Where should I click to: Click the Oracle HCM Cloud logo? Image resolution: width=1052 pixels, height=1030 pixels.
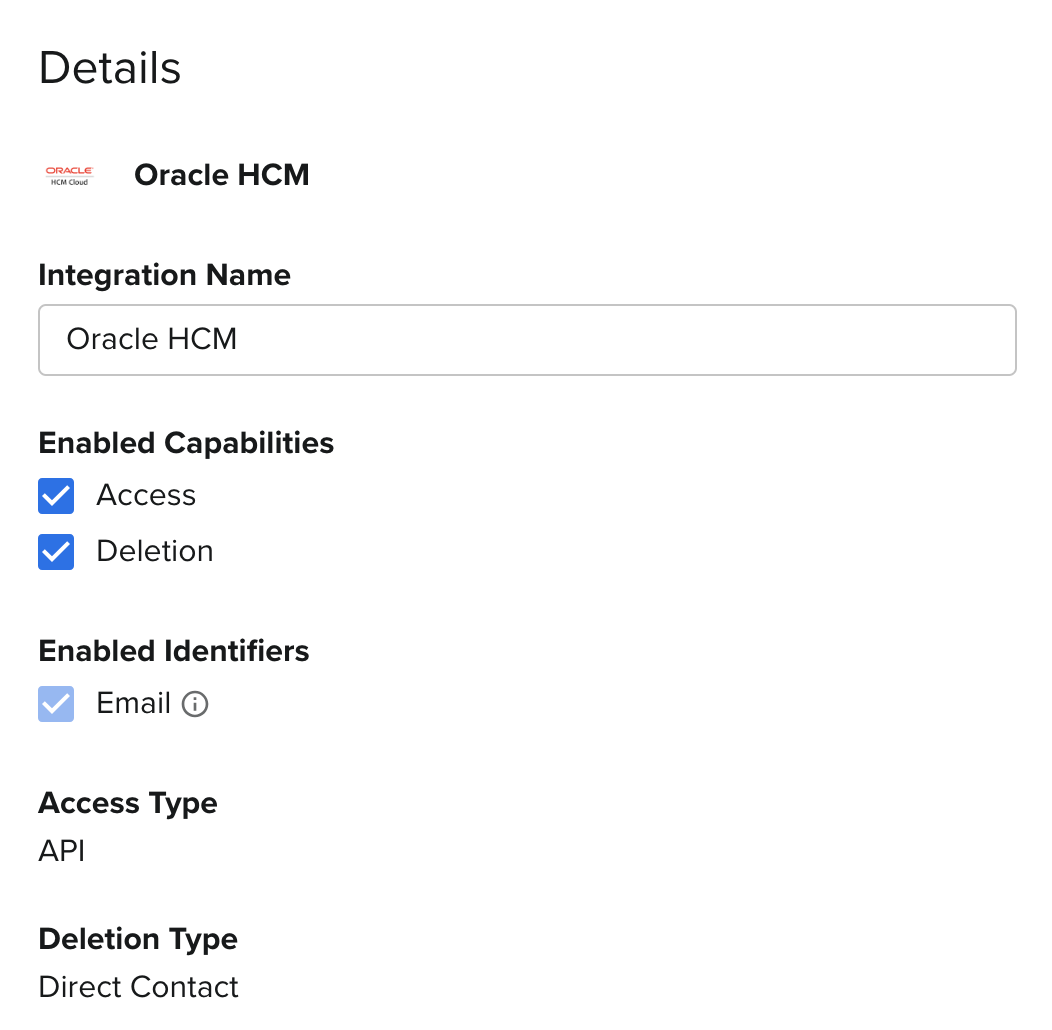click(x=69, y=176)
